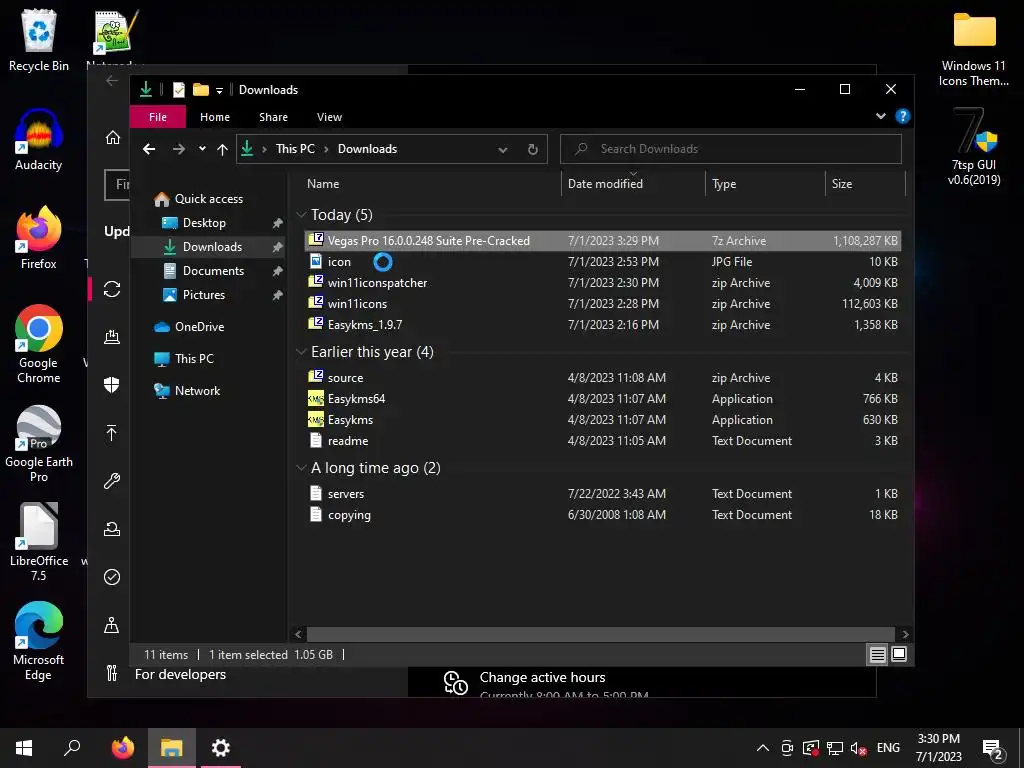This screenshot has width=1024, height=768.
Task: Select the source zip archive
Action: click(603, 378)
